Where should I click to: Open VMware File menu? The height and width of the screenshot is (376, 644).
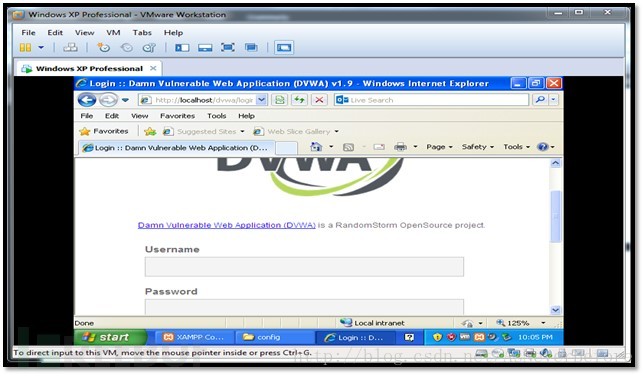(x=28, y=32)
